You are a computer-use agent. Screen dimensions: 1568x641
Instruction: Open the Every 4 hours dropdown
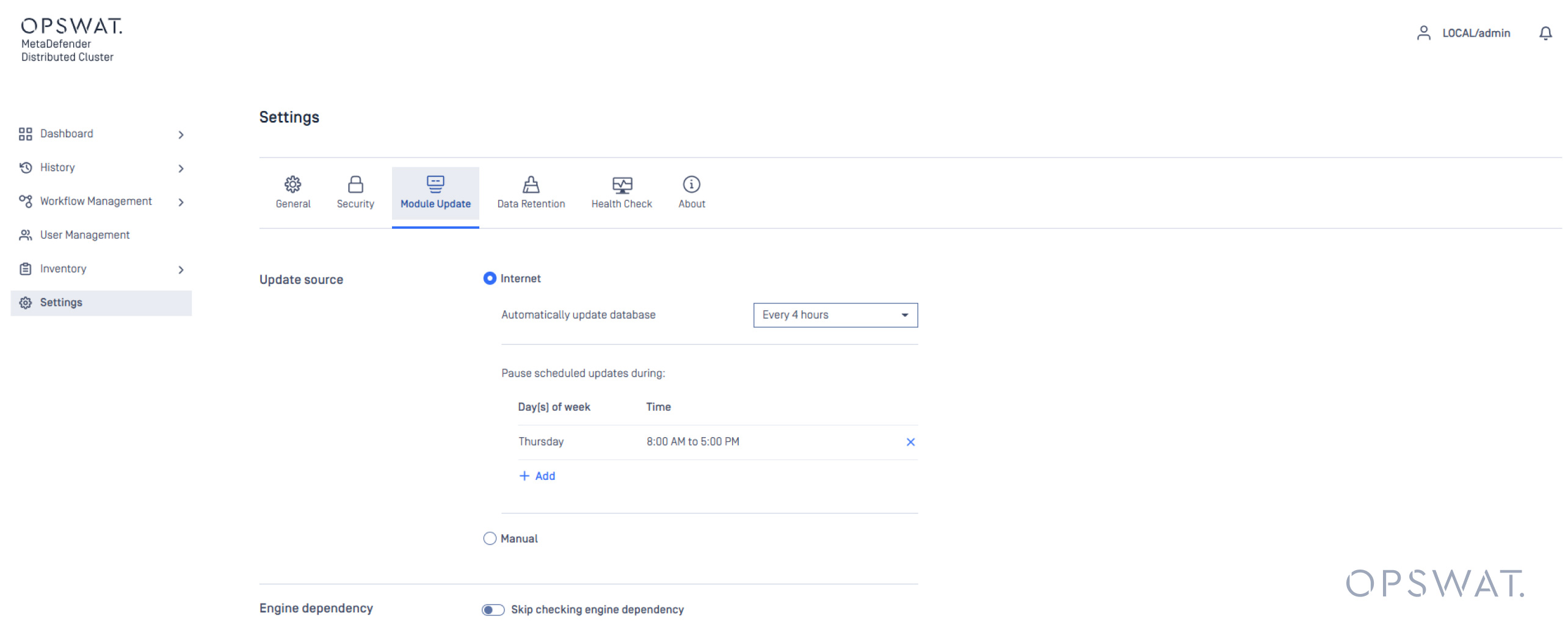835,315
